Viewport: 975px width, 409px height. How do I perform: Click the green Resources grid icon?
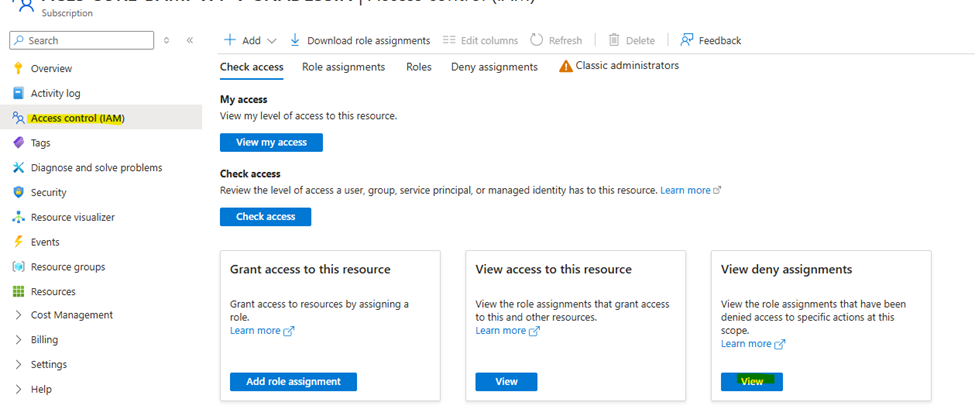(x=18, y=292)
